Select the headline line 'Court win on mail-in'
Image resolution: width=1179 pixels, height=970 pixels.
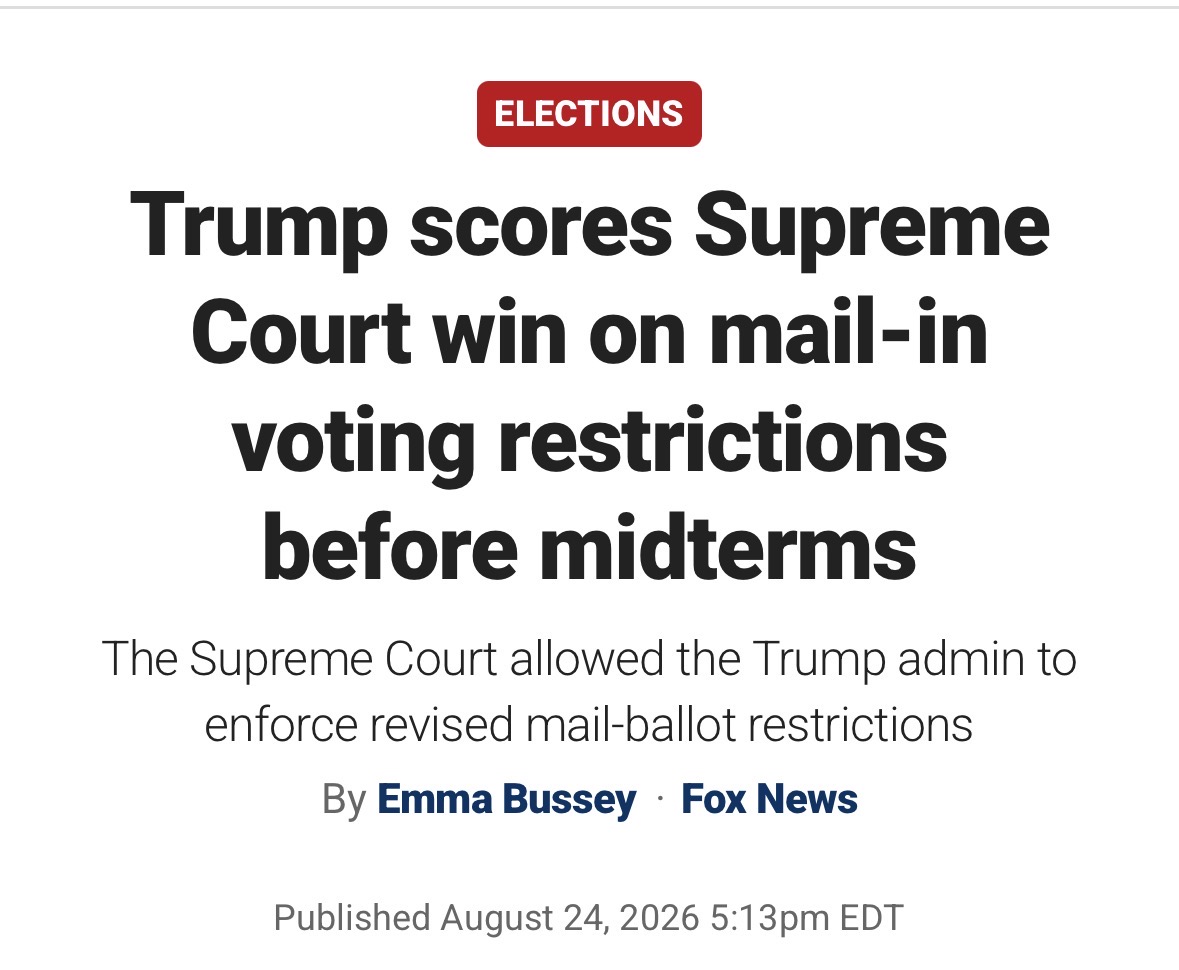(x=590, y=333)
